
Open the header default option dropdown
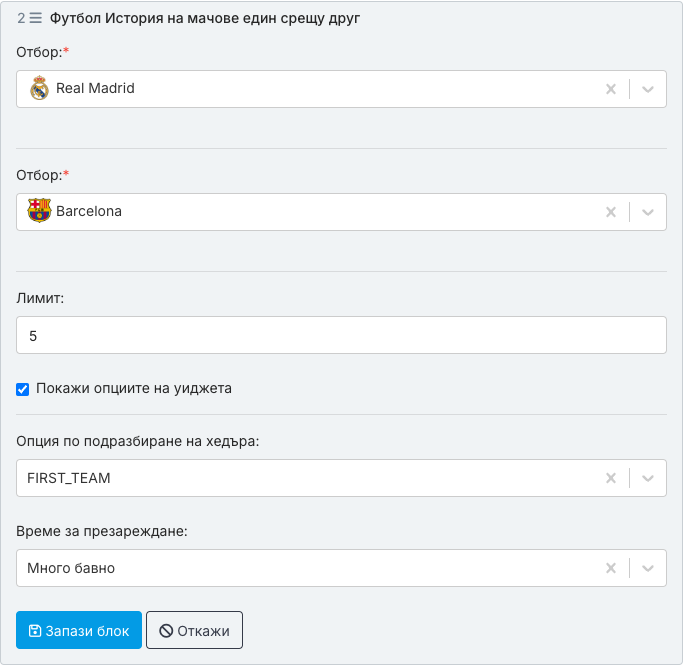click(x=648, y=478)
